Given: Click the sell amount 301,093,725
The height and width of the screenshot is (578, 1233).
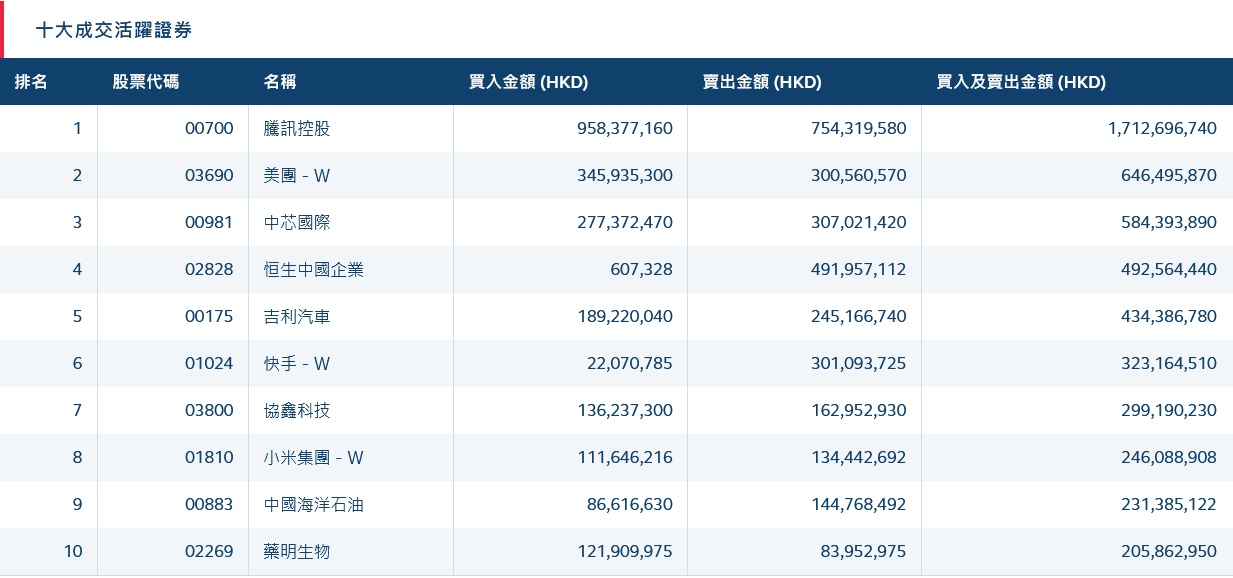Looking at the screenshot, I should [859, 363].
